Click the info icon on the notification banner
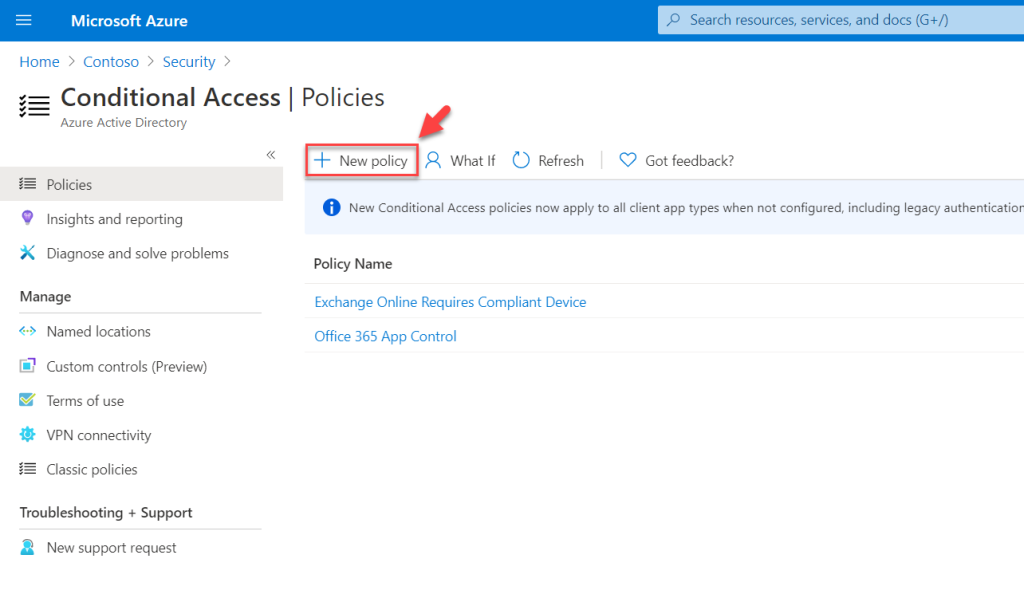This screenshot has height=606, width=1024. [x=331, y=208]
